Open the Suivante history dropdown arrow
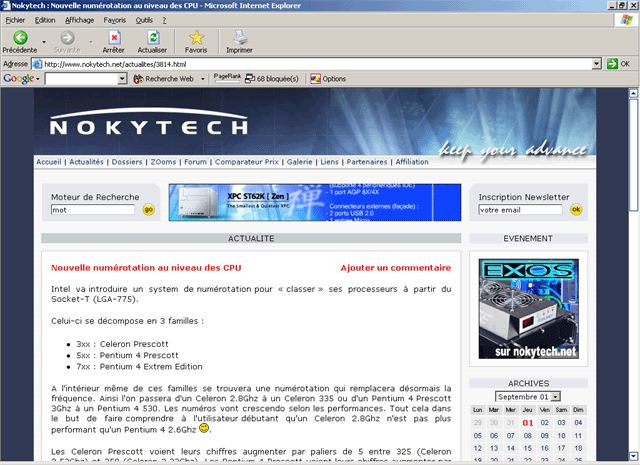The height and width of the screenshot is (465, 640). (x=91, y=42)
